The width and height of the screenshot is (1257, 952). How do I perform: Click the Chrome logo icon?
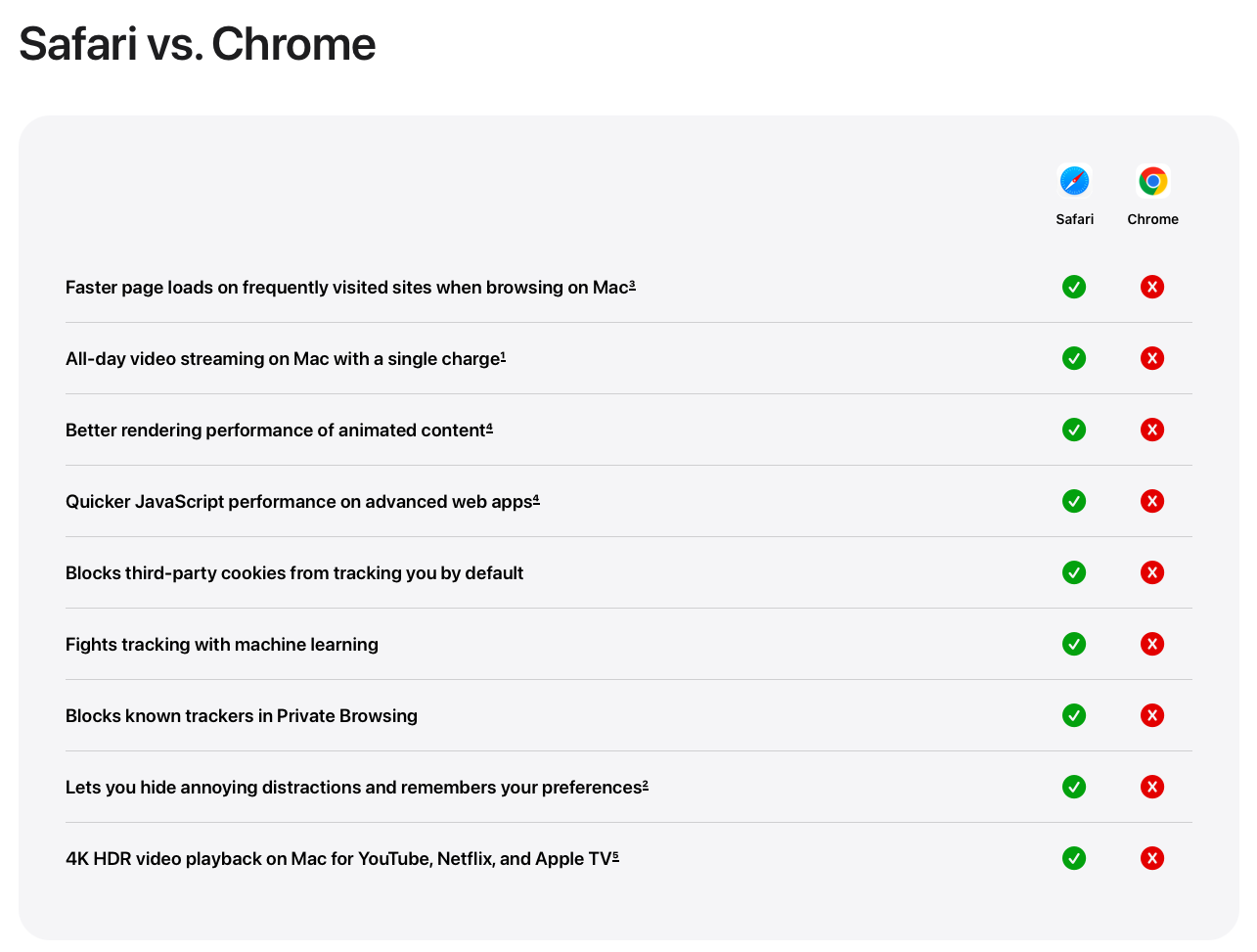coord(1152,181)
